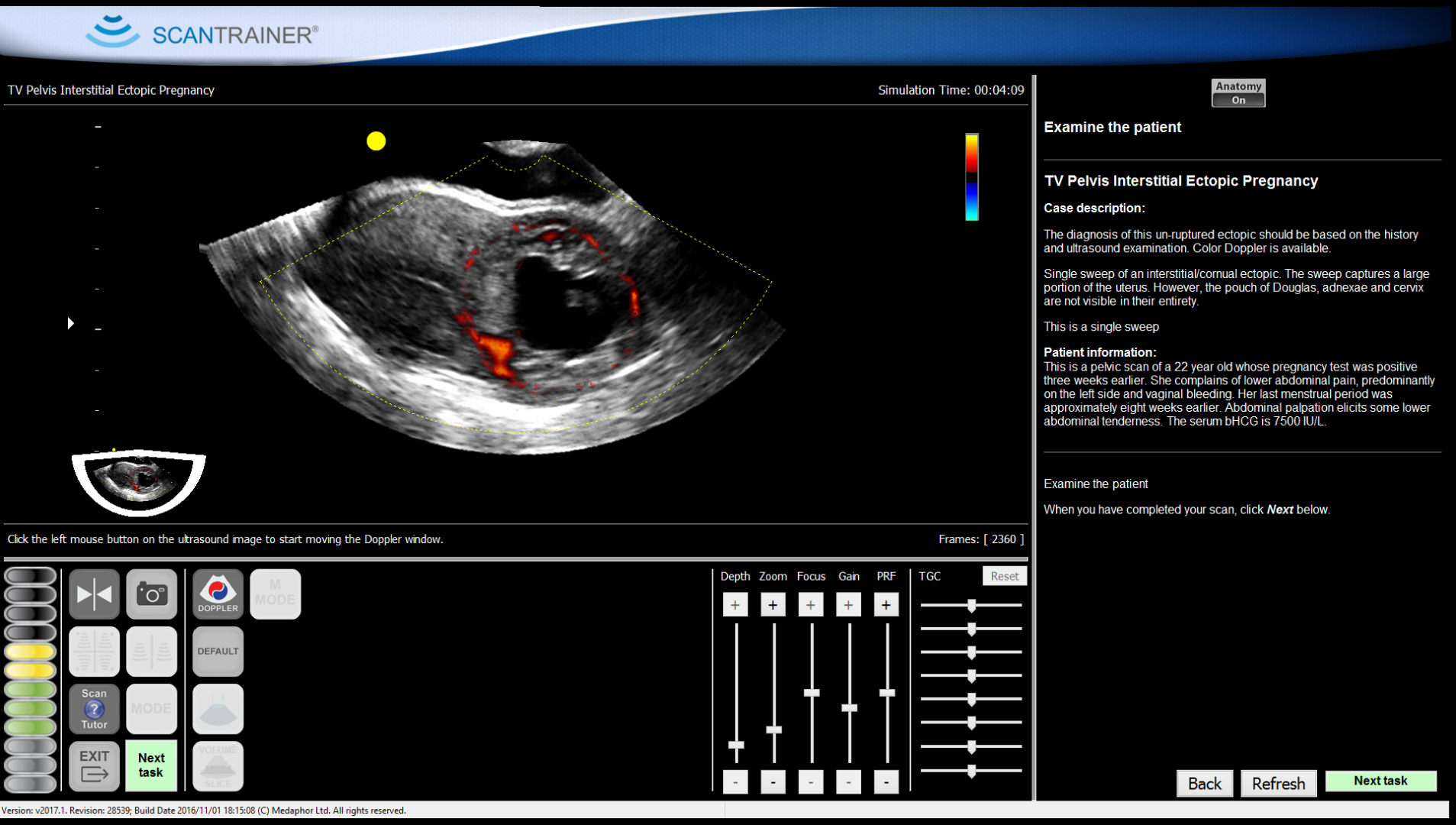Capture a snapshot with the camera icon
This screenshot has height=825, width=1456.
(x=151, y=594)
